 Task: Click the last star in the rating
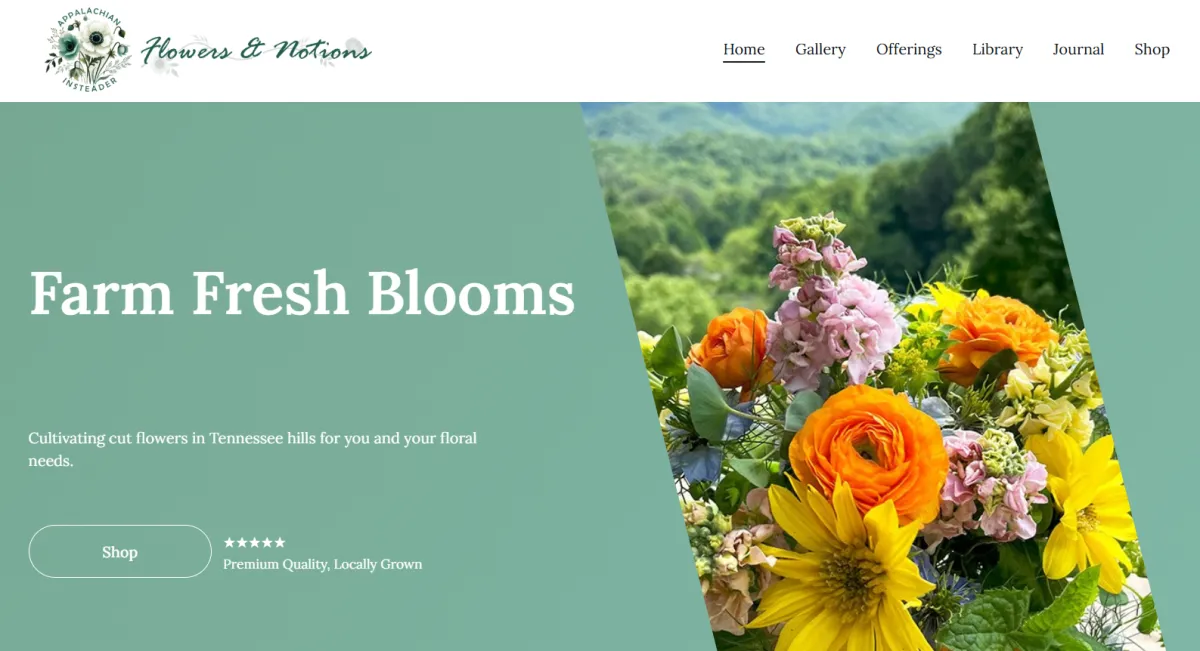click(280, 542)
